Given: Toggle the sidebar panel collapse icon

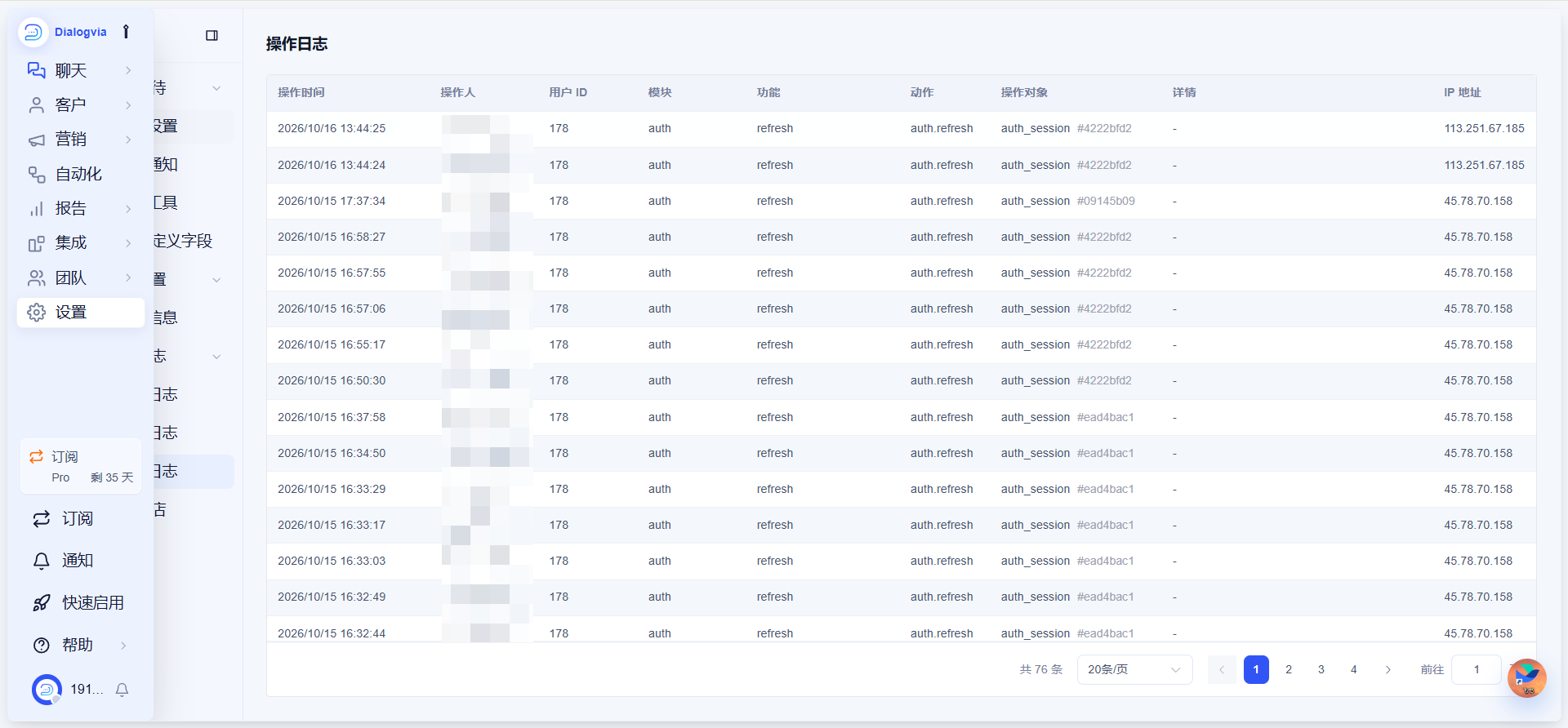Looking at the screenshot, I should pyautogui.click(x=212, y=35).
